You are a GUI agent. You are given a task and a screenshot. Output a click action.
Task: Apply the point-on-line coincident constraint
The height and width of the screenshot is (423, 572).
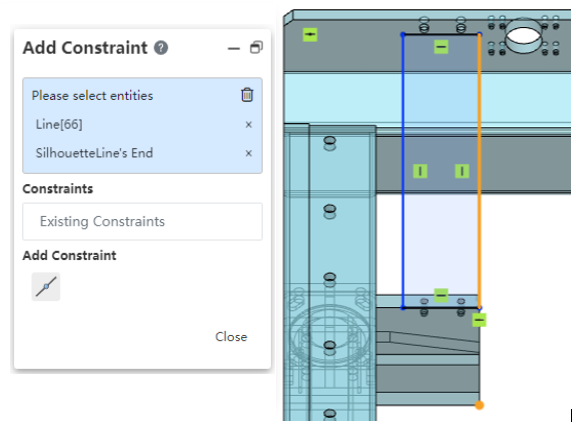pos(46,287)
